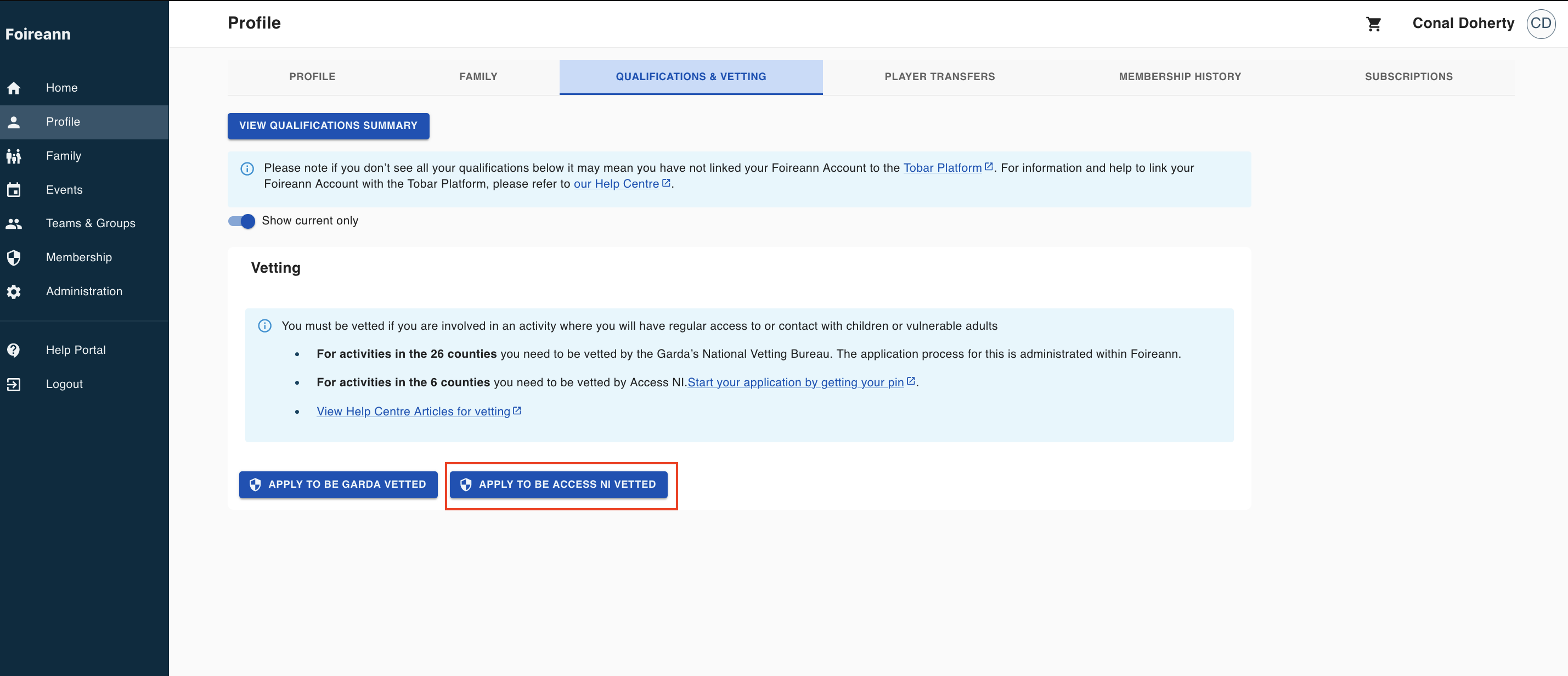Viewport: 1568px width, 676px height.
Task: Click the bold text For activities in the 6 counties
Action: tap(403, 382)
